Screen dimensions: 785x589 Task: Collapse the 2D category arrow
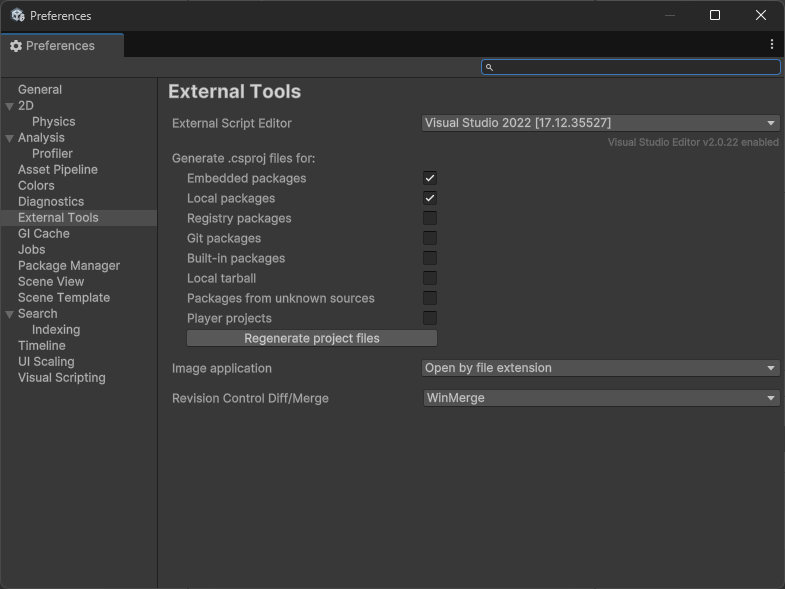pyautogui.click(x=9, y=106)
